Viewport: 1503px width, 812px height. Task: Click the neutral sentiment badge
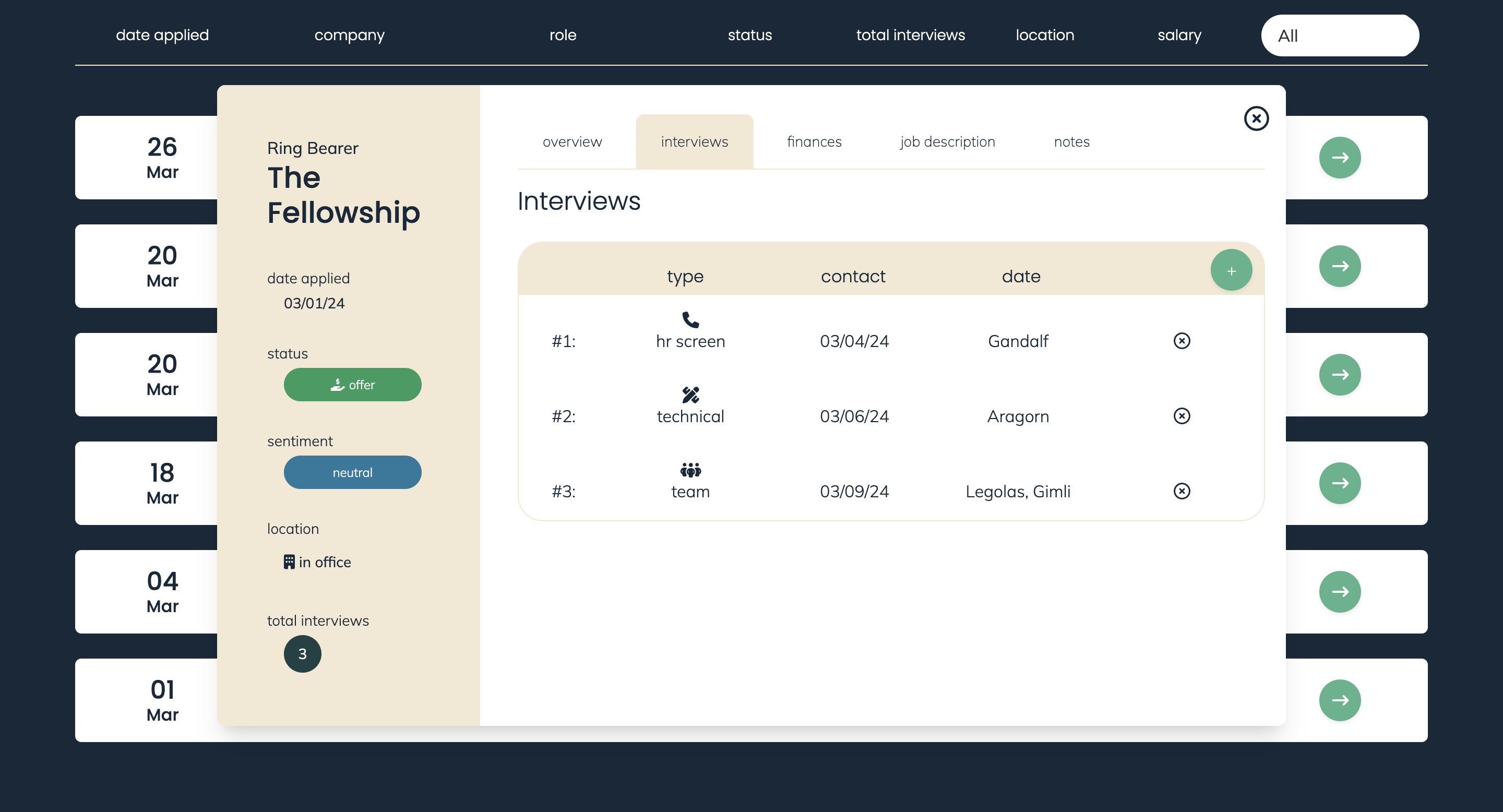tap(352, 472)
